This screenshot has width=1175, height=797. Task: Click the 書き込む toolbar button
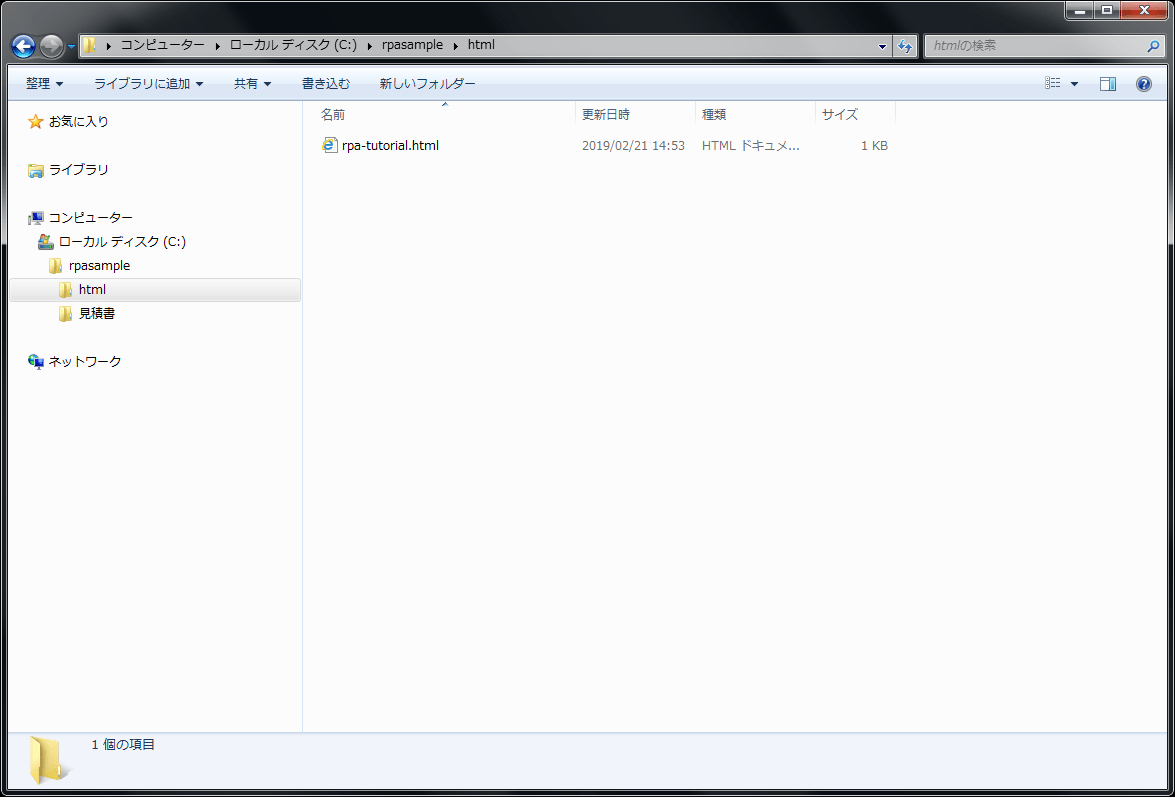tap(326, 84)
